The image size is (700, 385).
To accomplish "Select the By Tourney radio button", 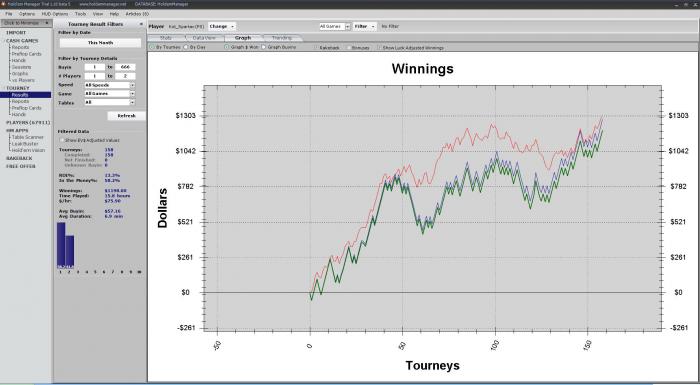I will [152, 47].
